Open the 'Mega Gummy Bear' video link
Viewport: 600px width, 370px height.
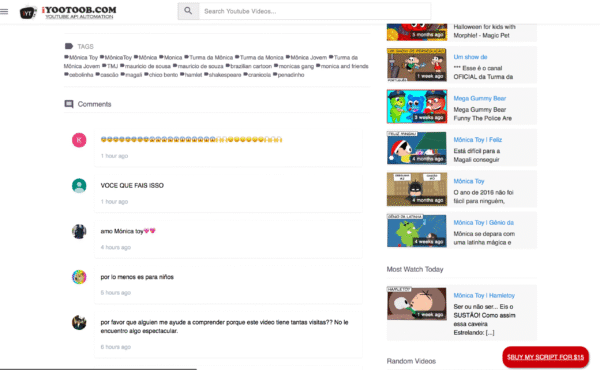click(479, 98)
